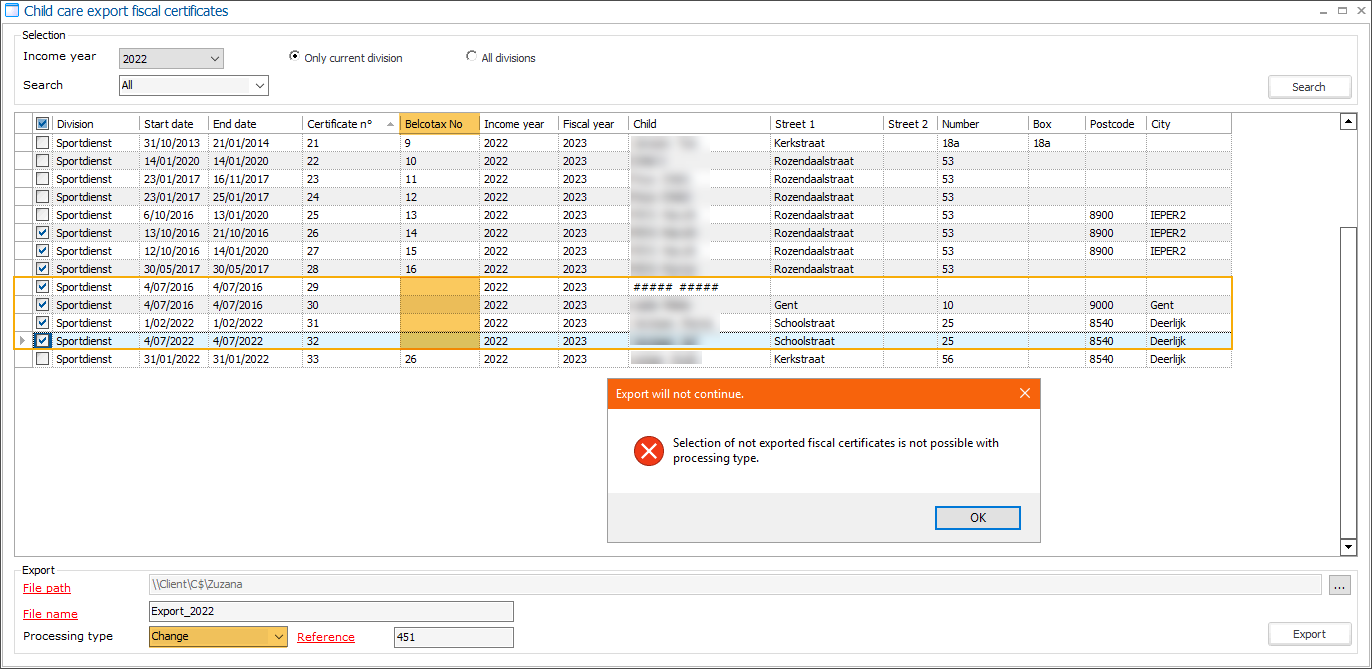Viewport: 1372px width, 669px height.
Task: Click the window icon in title bar
Action: coord(12,11)
